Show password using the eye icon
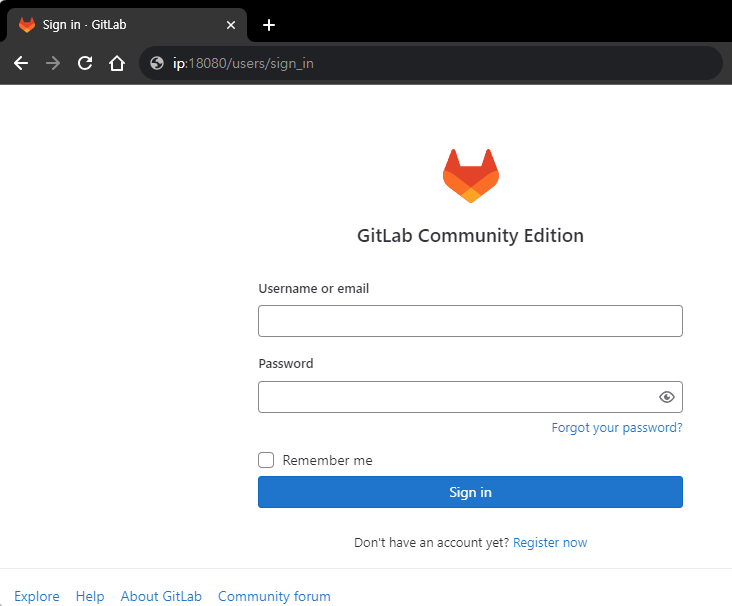Image resolution: width=732 pixels, height=606 pixels. coord(667,397)
